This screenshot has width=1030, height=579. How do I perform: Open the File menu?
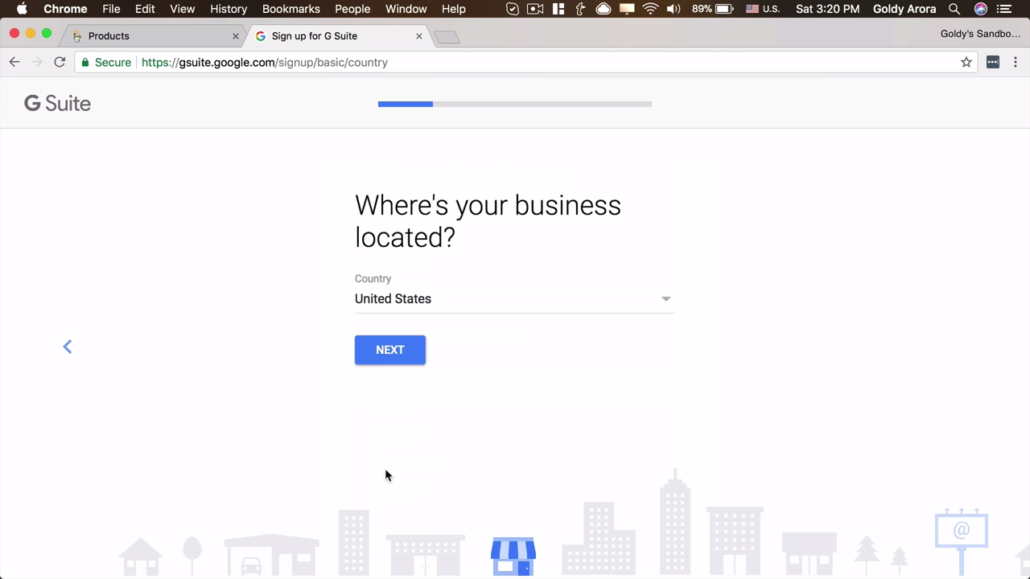click(x=111, y=9)
